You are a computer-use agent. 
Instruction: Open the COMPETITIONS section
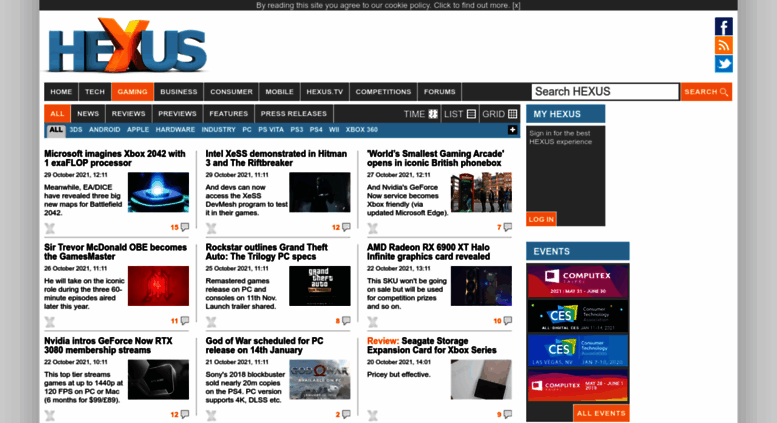384,92
